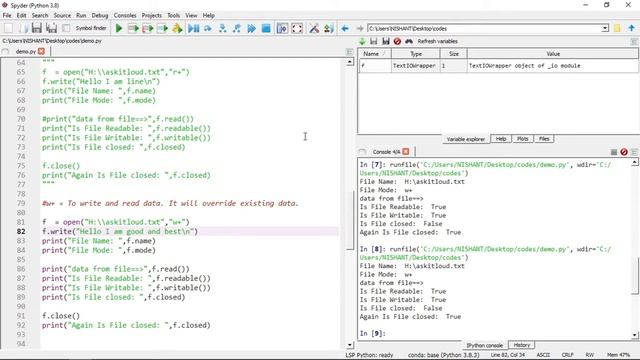Save variable data icon

[x=373, y=41]
